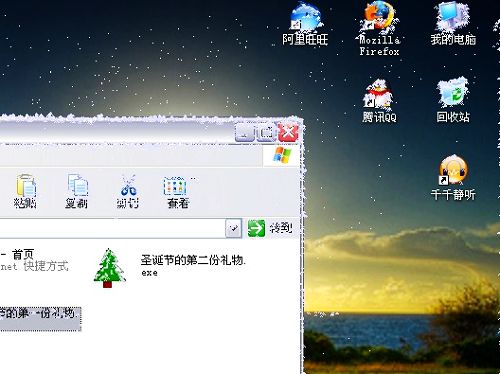This screenshot has width=500, height=374.
Task: Open the 腾讯QQ desktop shortcut
Action: tap(379, 101)
